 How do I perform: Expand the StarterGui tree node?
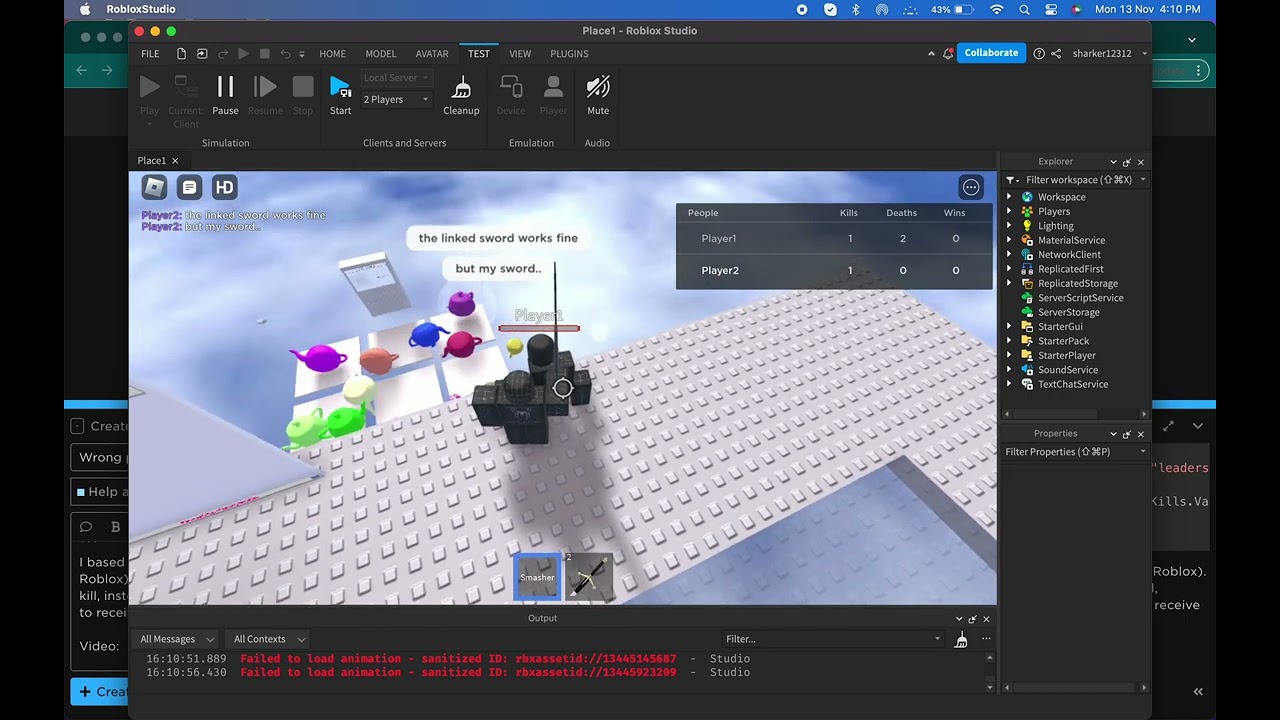(x=1009, y=327)
